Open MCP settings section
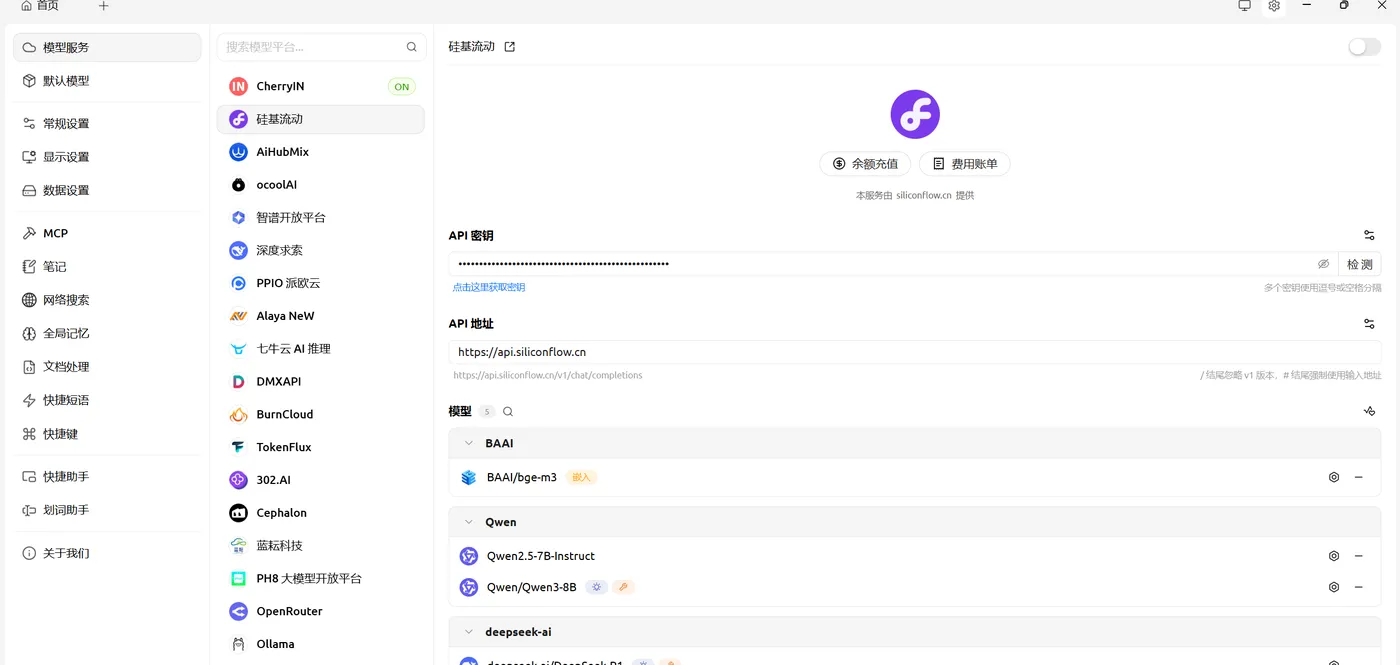 point(107,233)
